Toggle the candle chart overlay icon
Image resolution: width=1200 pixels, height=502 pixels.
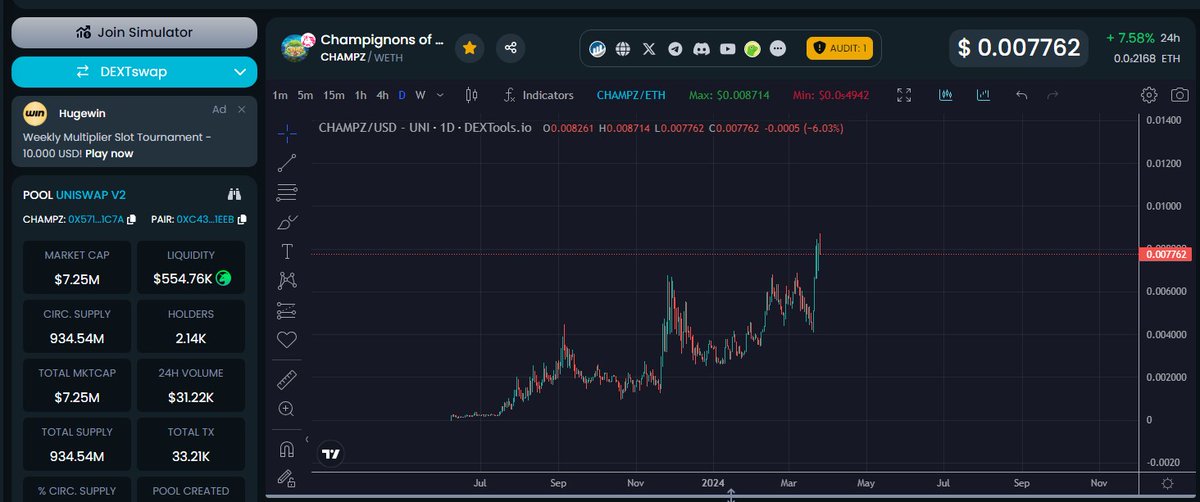945,95
